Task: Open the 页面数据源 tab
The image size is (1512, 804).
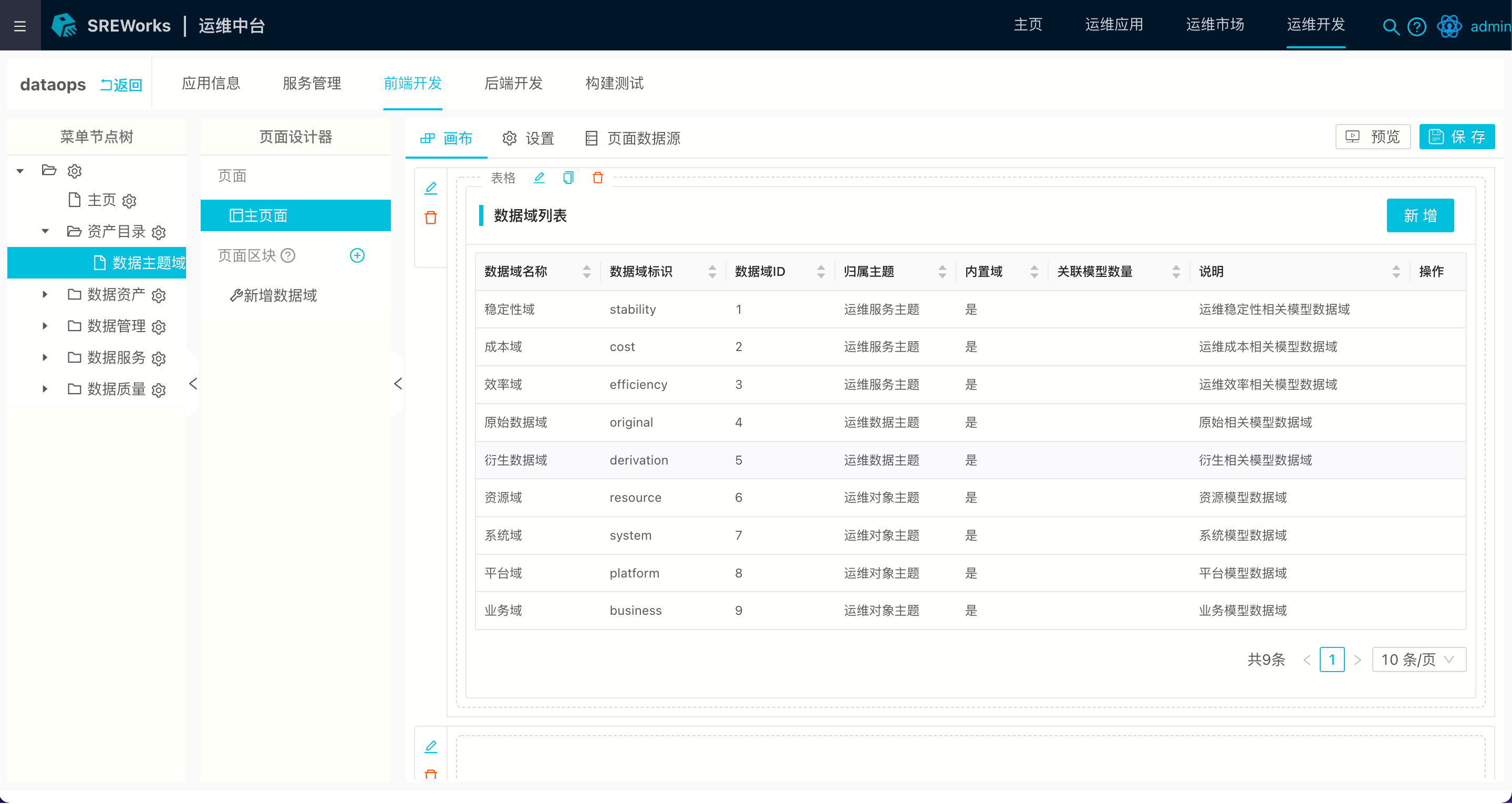Action: click(633, 138)
